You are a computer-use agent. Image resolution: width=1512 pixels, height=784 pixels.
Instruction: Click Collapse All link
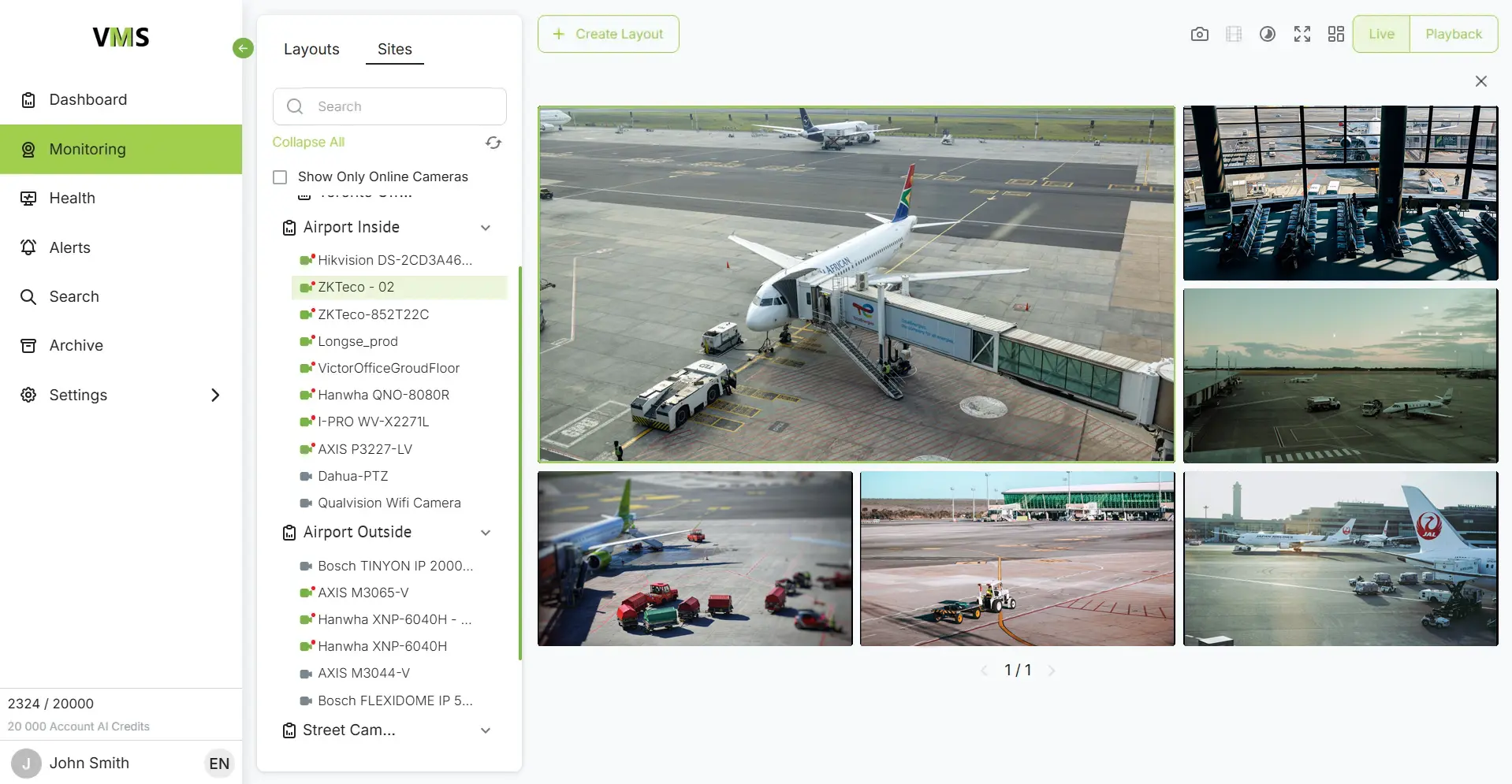point(308,142)
